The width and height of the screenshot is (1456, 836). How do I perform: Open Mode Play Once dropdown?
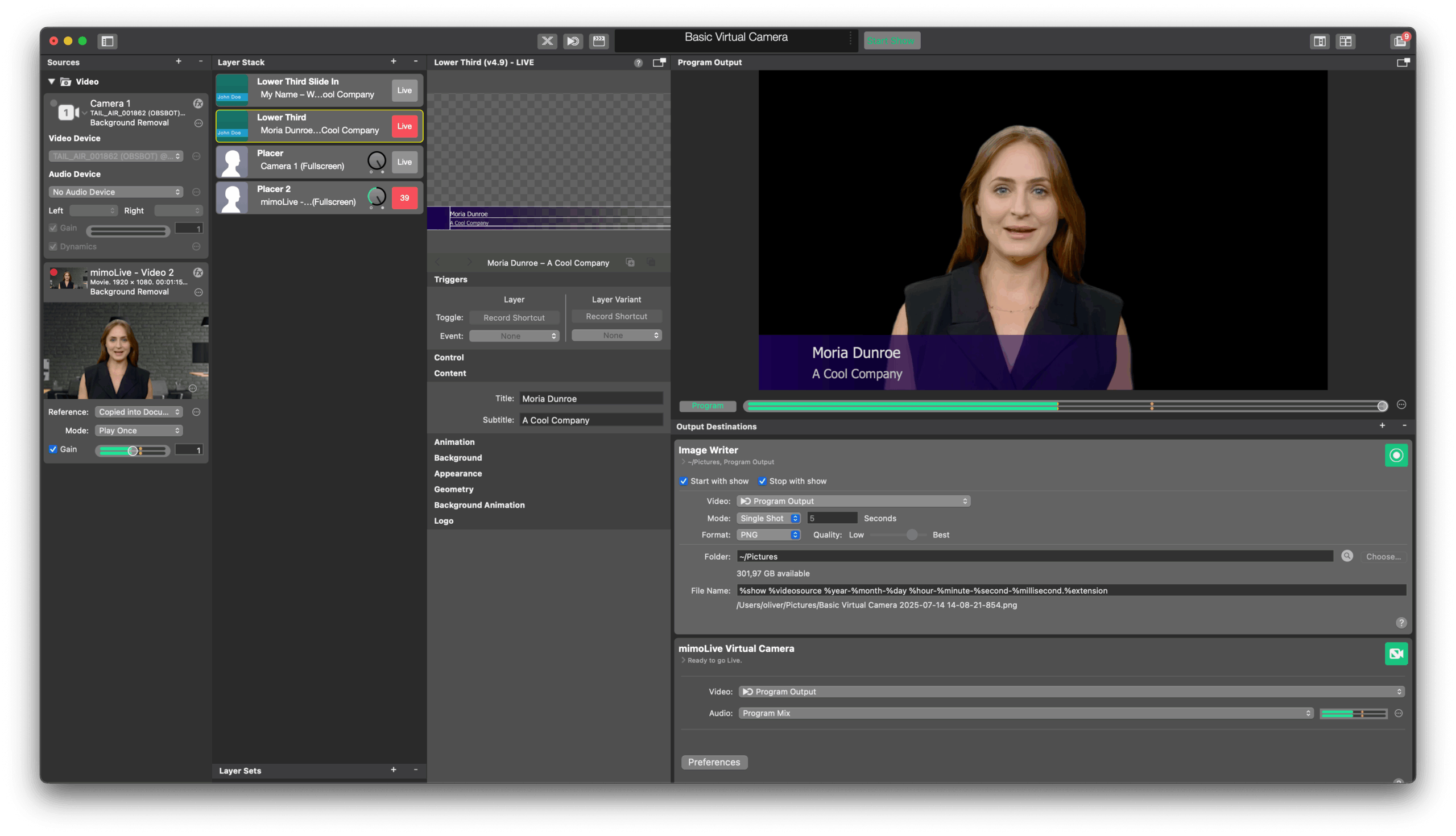tap(138, 430)
